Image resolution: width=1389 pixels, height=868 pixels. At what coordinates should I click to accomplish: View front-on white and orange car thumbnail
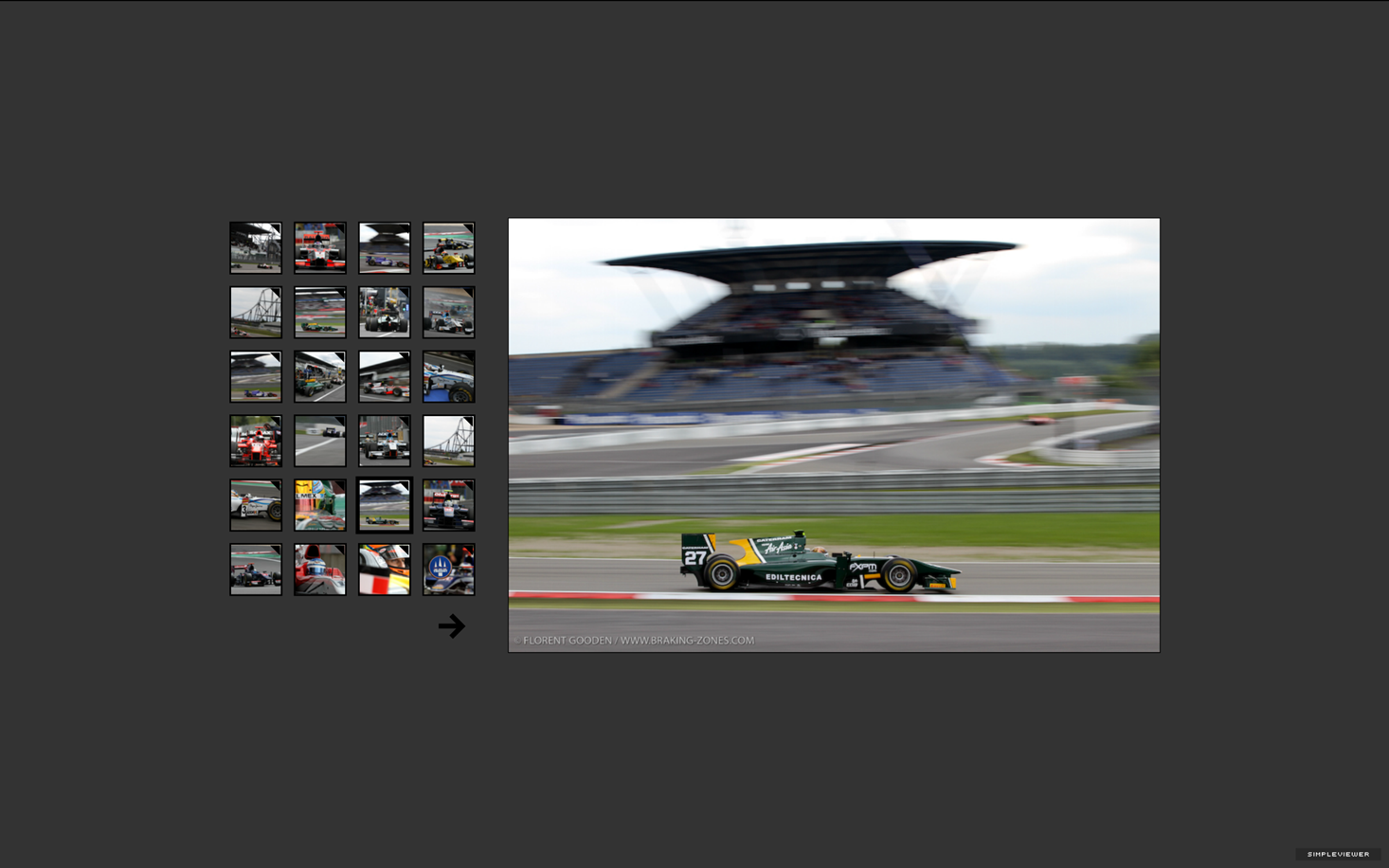(320, 248)
